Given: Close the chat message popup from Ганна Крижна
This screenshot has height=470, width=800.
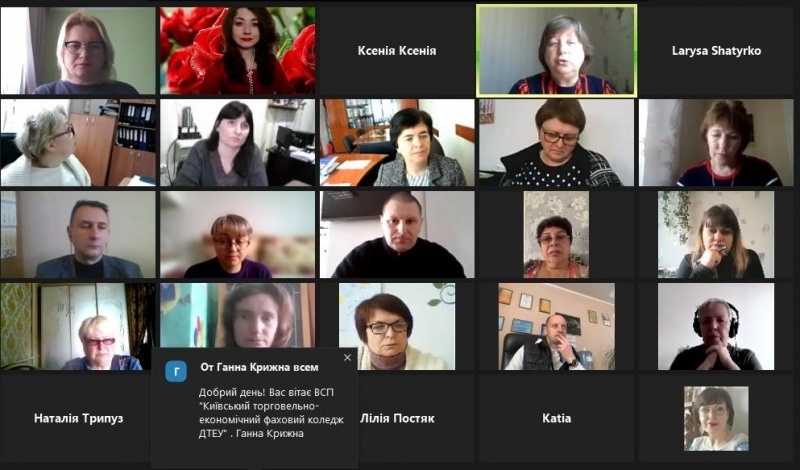Looking at the screenshot, I should (x=347, y=358).
